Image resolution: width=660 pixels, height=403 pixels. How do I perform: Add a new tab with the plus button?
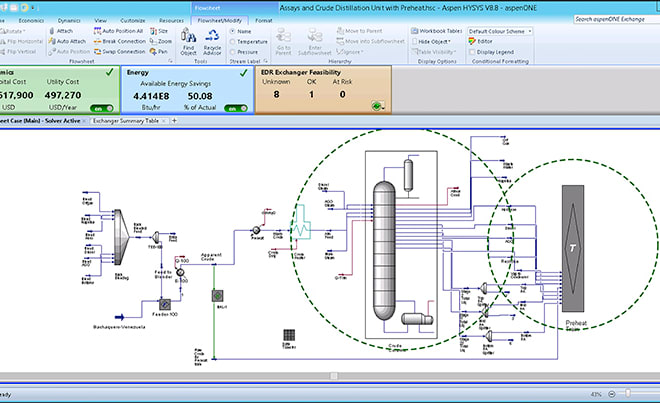point(174,121)
